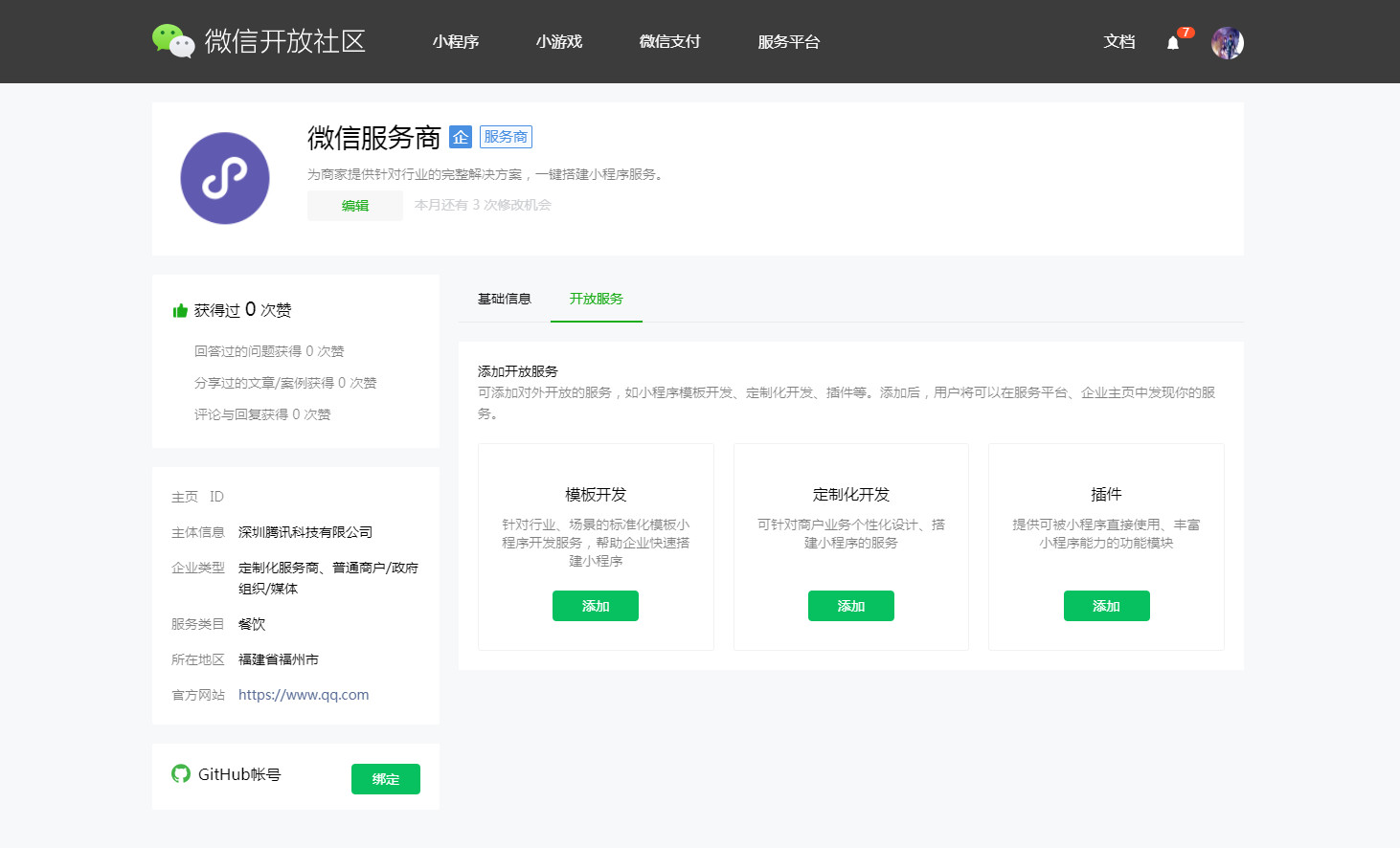Click the 为商家提供针对行业的完整解决方案 description
Screen dimensions: 1400x848
pos(487,174)
